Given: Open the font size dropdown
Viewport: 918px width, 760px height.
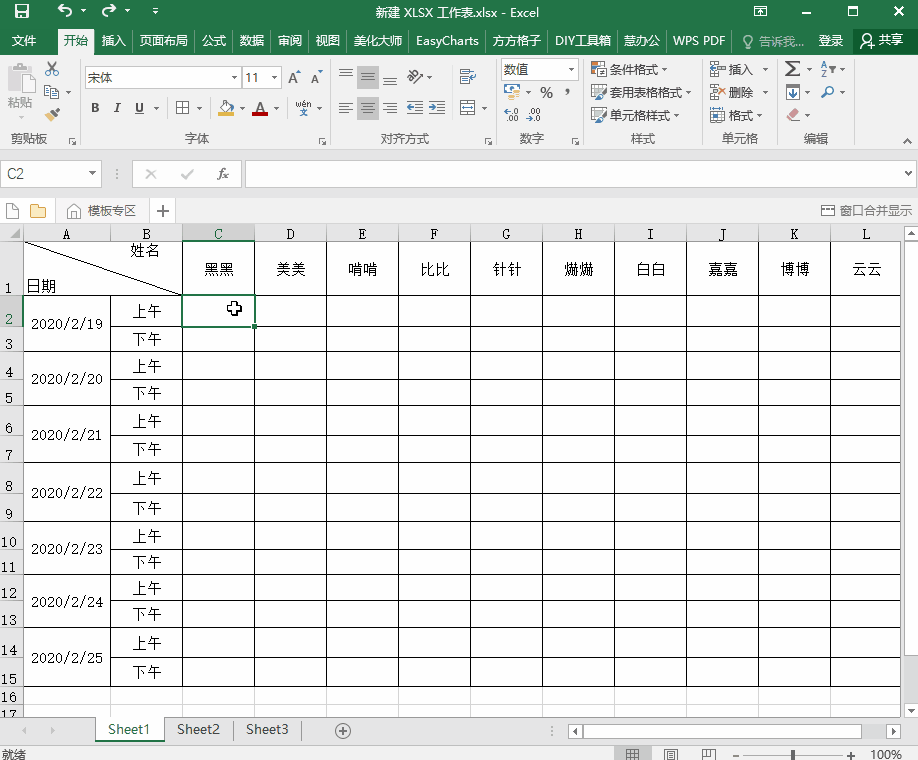Looking at the screenshot, I should [x=274, y=77].
